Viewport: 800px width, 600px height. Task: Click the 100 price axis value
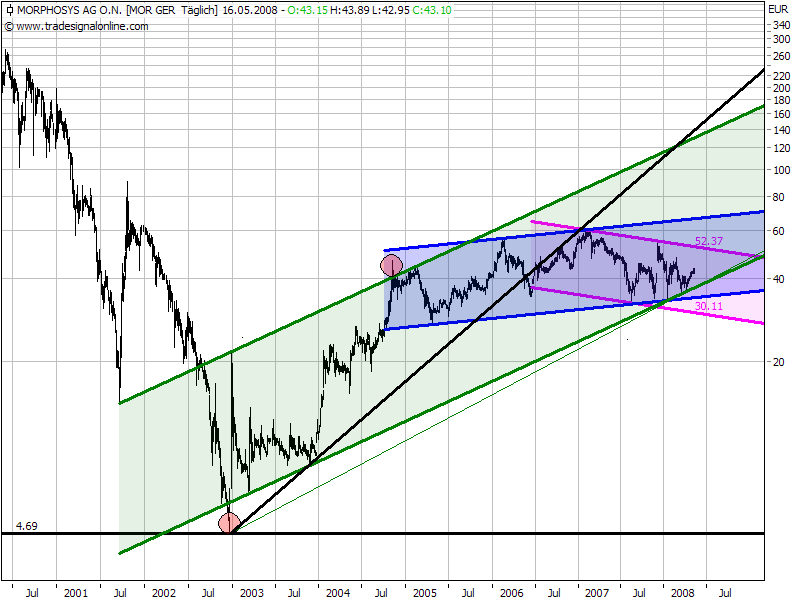(782, 170)
